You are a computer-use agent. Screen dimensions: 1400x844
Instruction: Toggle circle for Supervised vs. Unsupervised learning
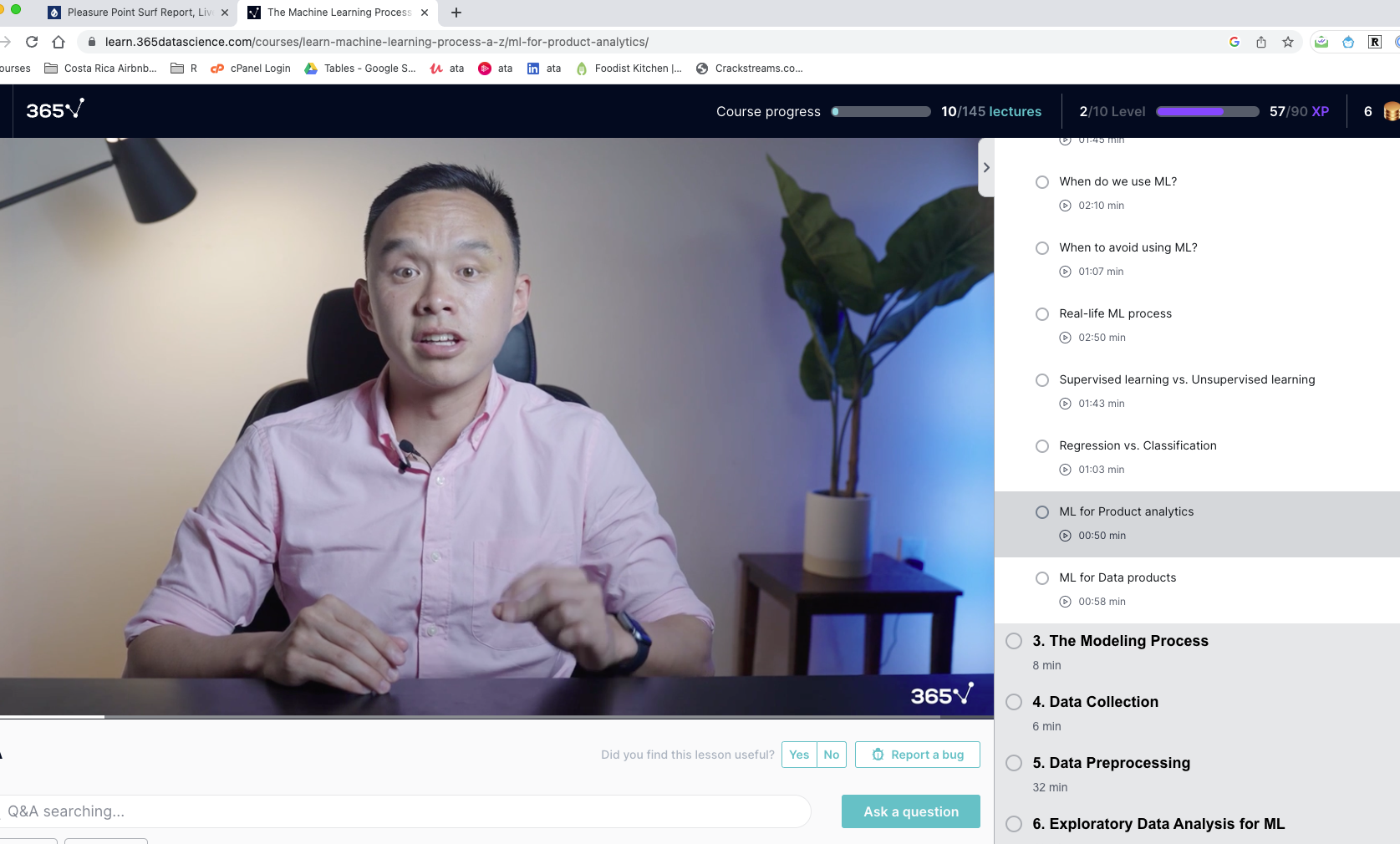pyautogui.click(x=1042, y=380)
